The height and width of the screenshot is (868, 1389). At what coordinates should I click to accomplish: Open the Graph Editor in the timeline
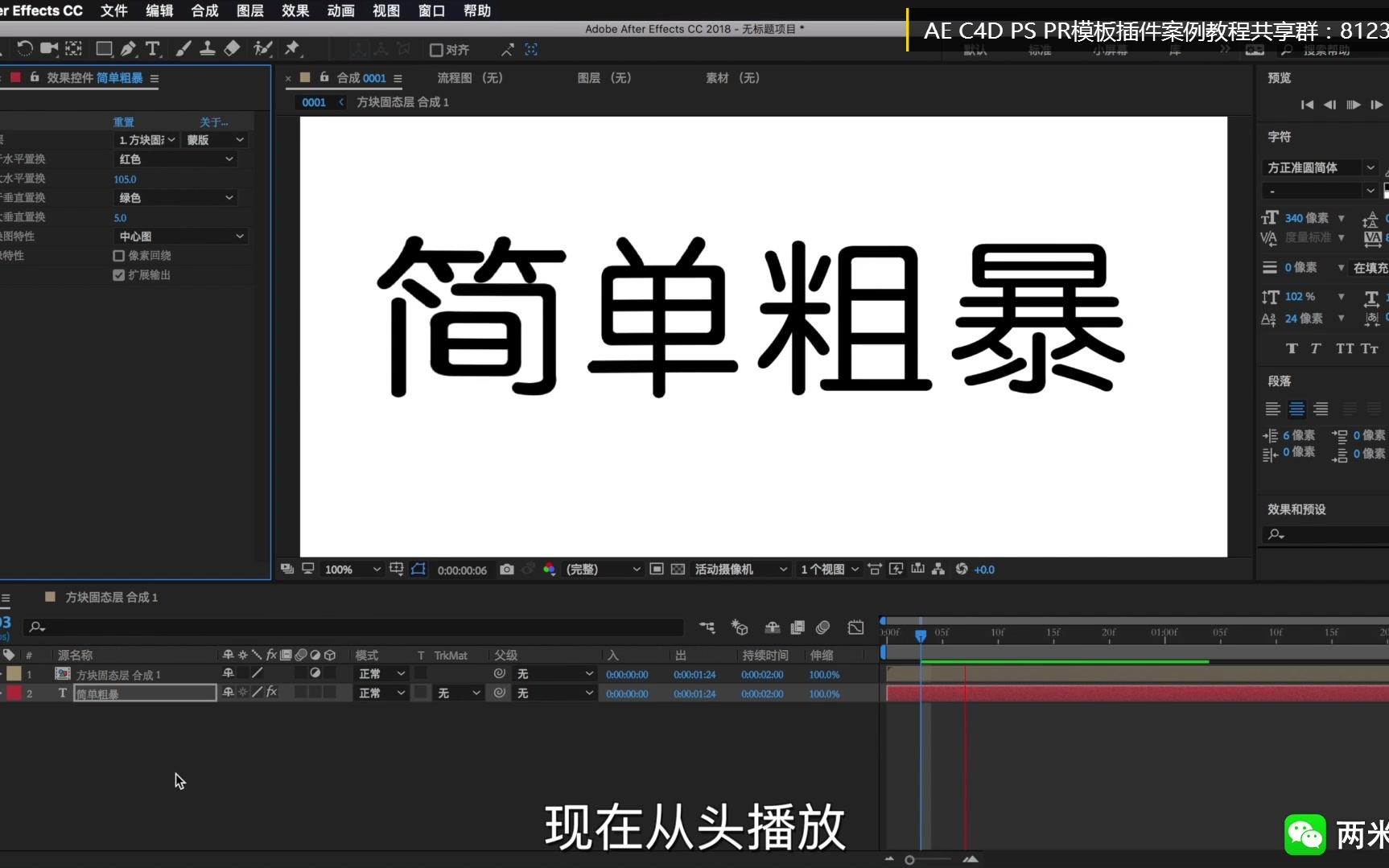(x=855, y=627)
